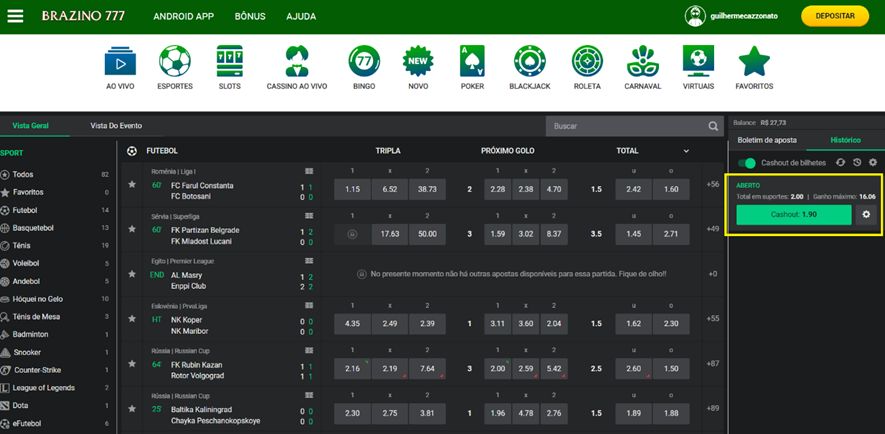Open bet slip settings gear icon
This screenshot has height=434, width=885.
tap(873, 163)
